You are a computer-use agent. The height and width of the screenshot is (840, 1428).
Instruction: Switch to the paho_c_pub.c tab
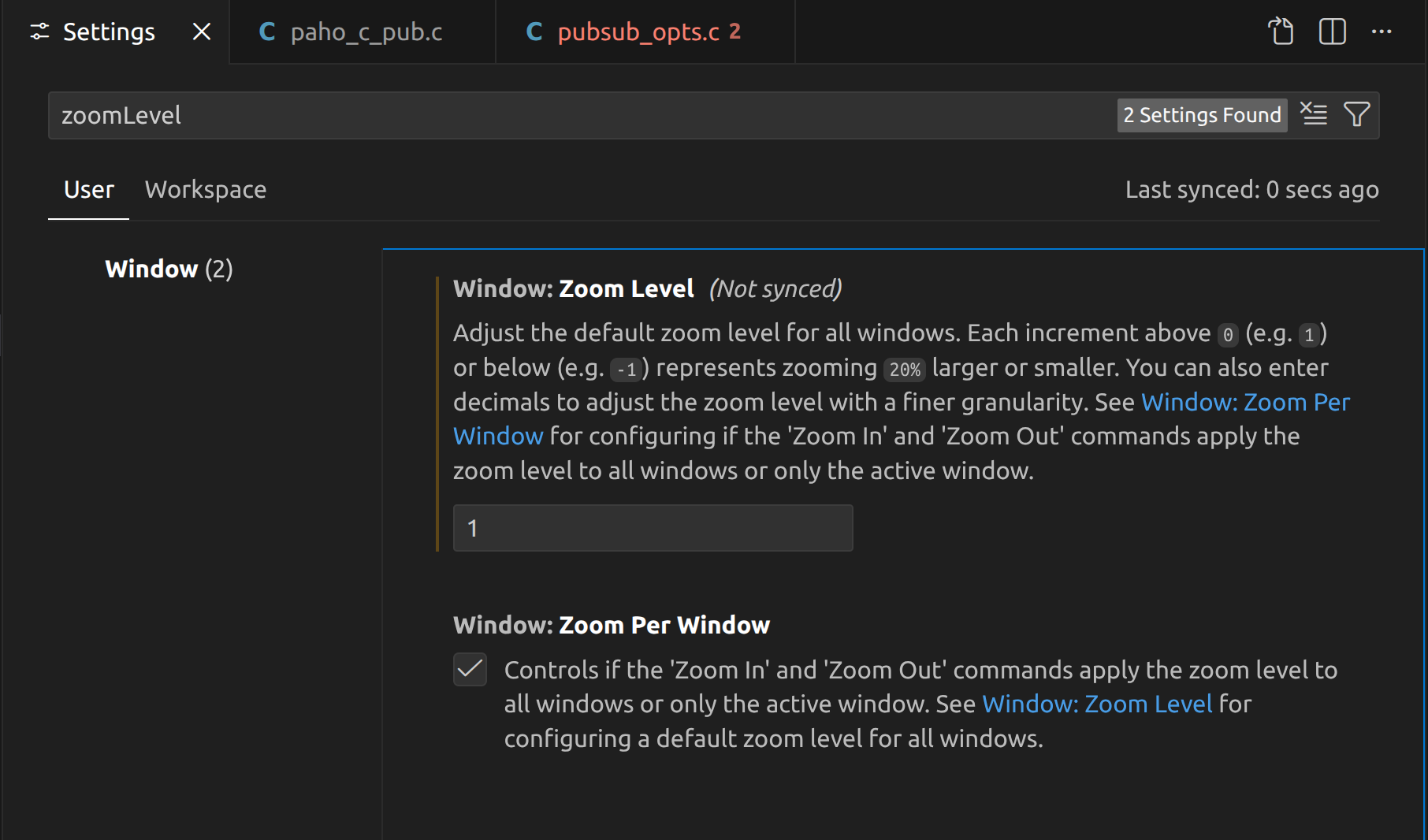tap(366, 32)
